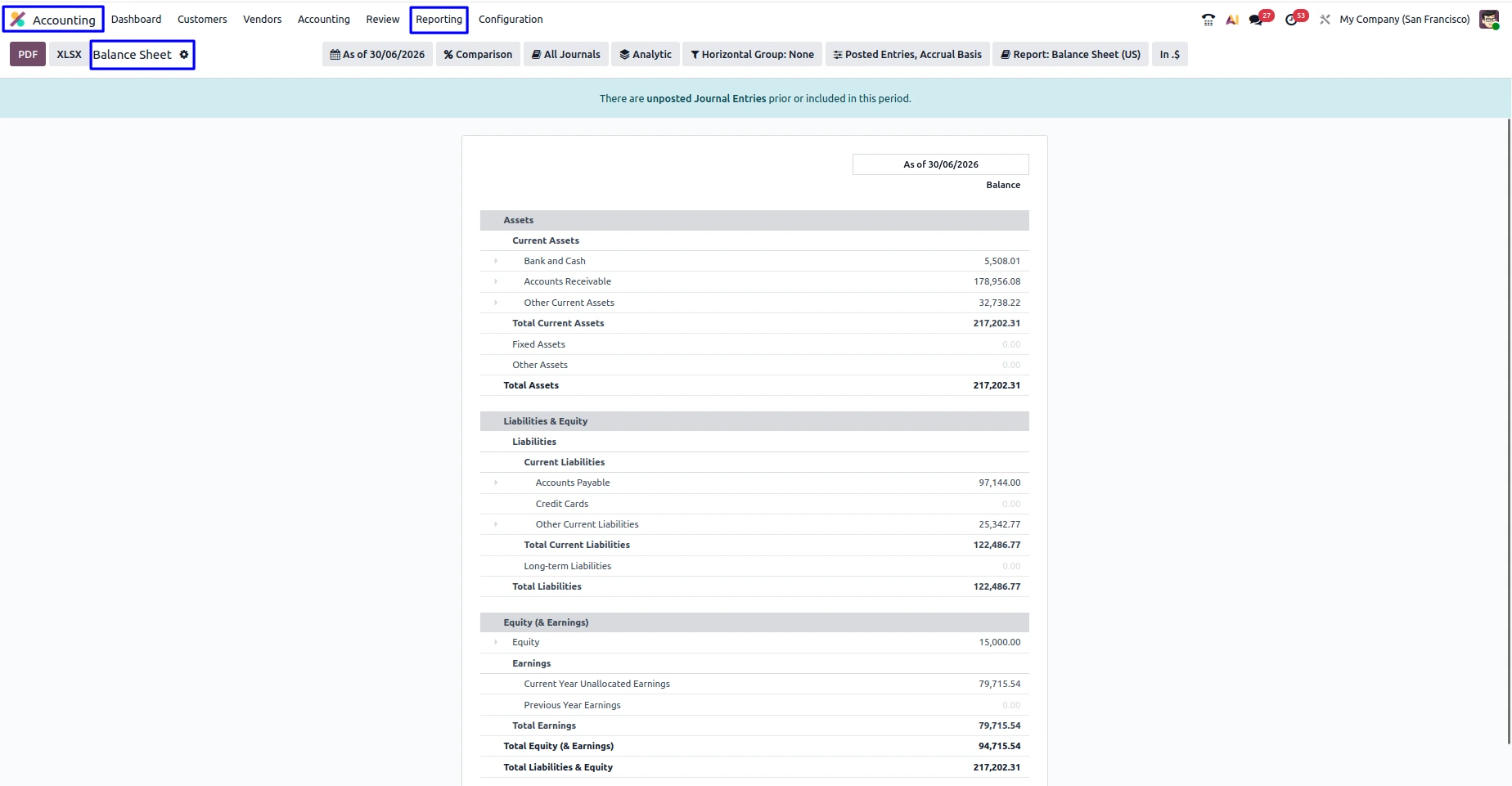
Task: Open the Horizontal Group: None dropdown
Action: click(752, 55)
